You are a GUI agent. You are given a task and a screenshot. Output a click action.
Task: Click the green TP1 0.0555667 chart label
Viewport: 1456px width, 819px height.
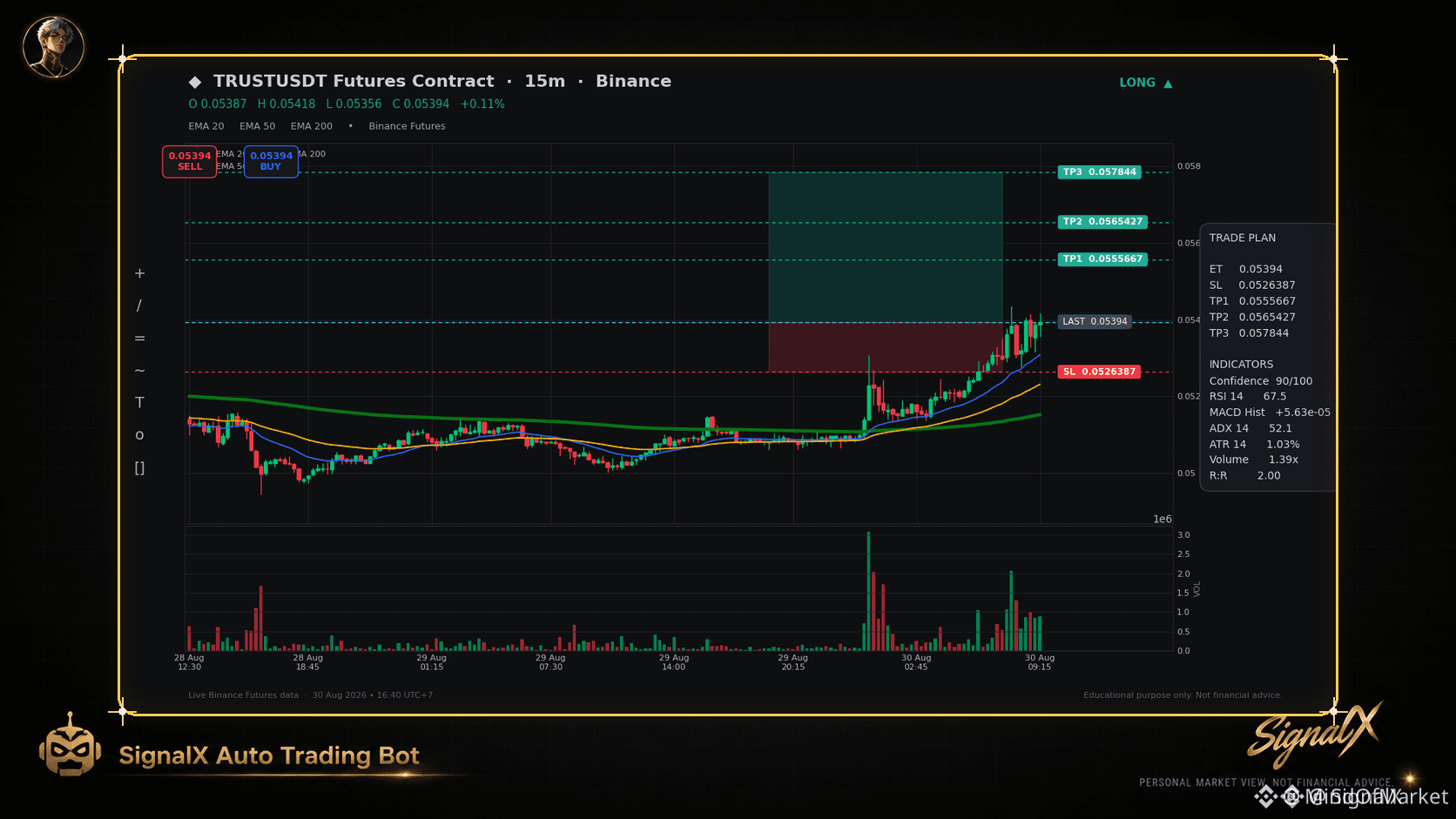click(x=1102, y=259)
